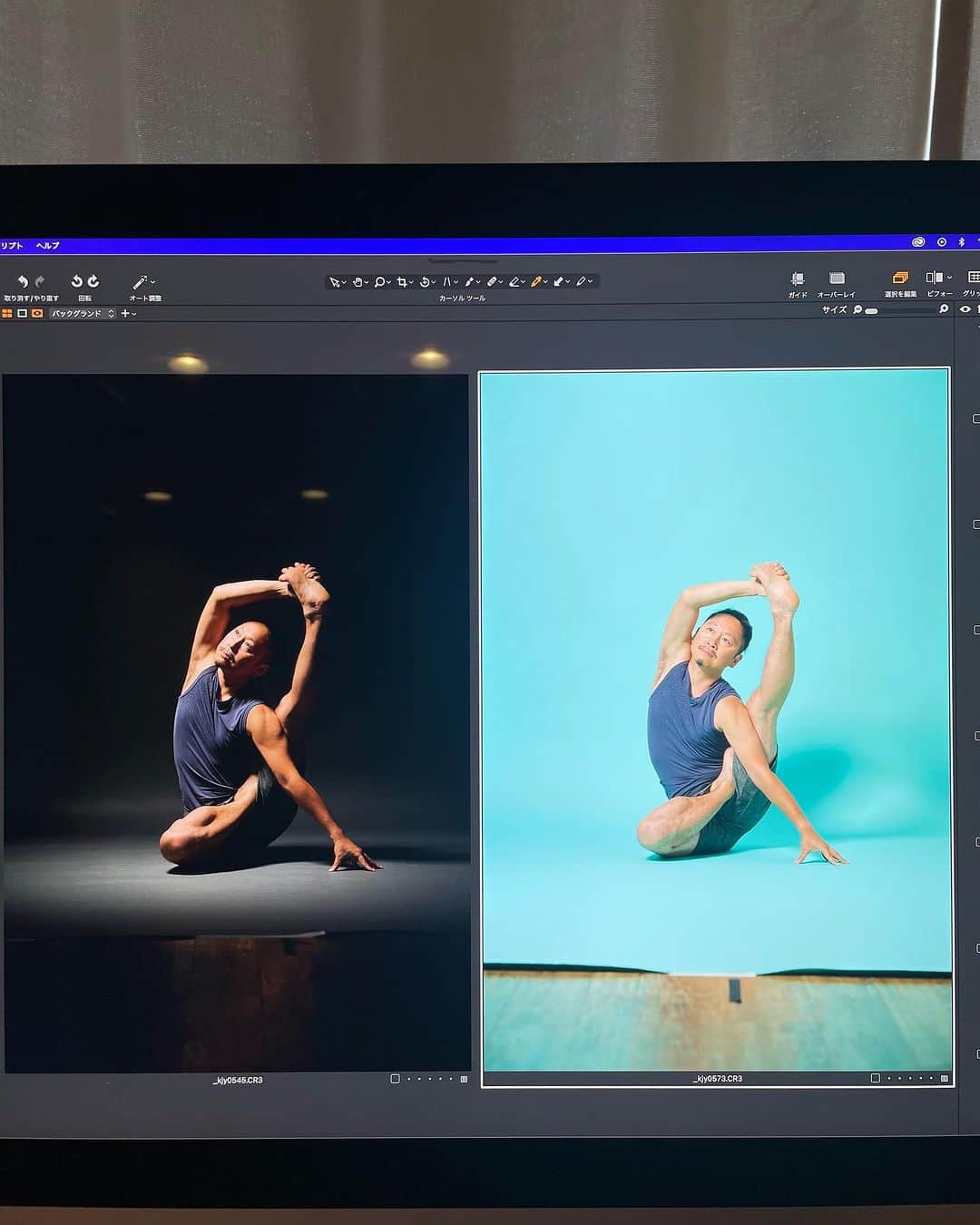The image size is (980, 1225).
Task: Click the zoom-out magnifier beside size slider
Action: pos(857,310)
